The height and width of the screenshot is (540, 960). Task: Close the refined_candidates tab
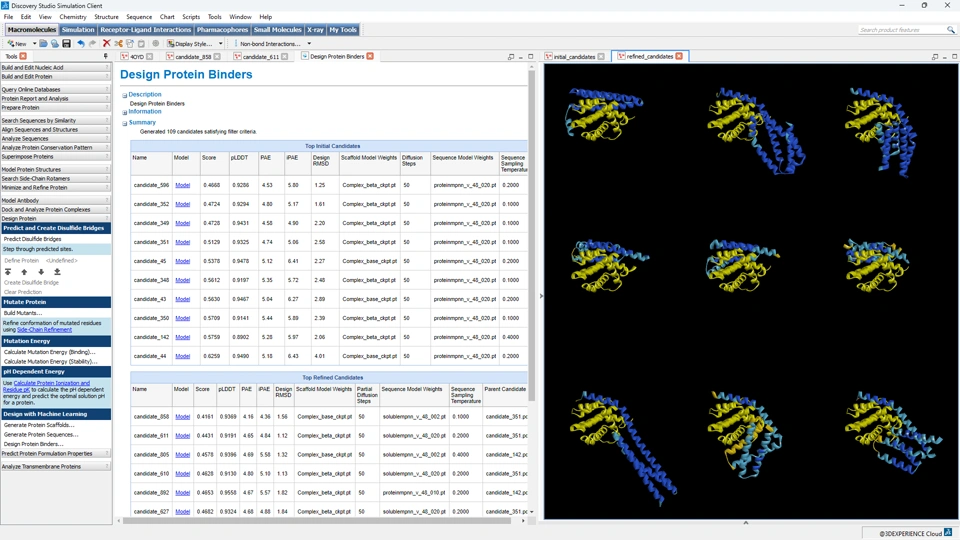[x=679, y=56]
